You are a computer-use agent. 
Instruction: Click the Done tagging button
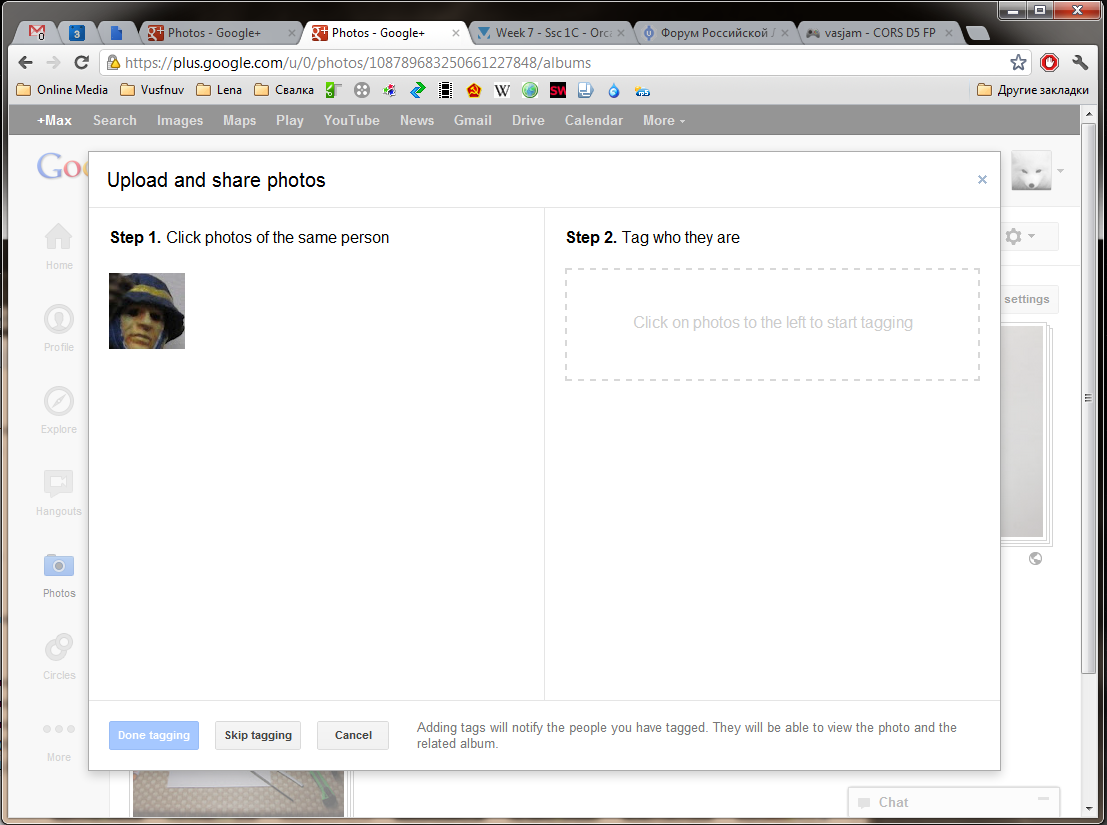tap(154, 735)
